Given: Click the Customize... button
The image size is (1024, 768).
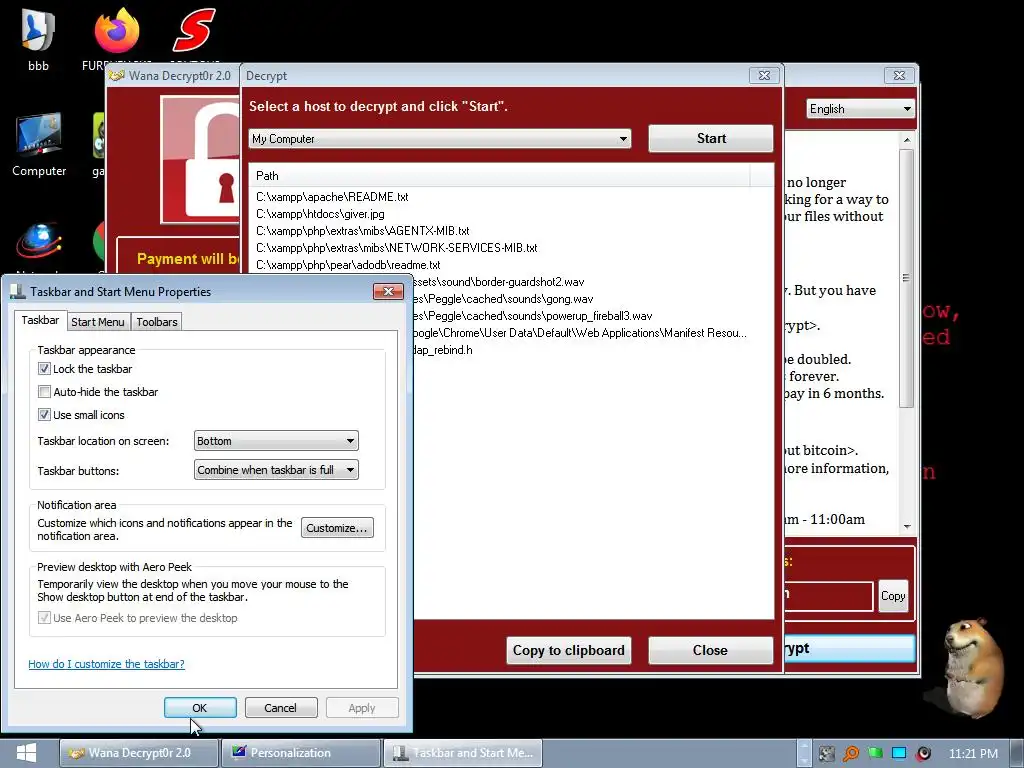Looking at the screenshot, I should 337,528.
